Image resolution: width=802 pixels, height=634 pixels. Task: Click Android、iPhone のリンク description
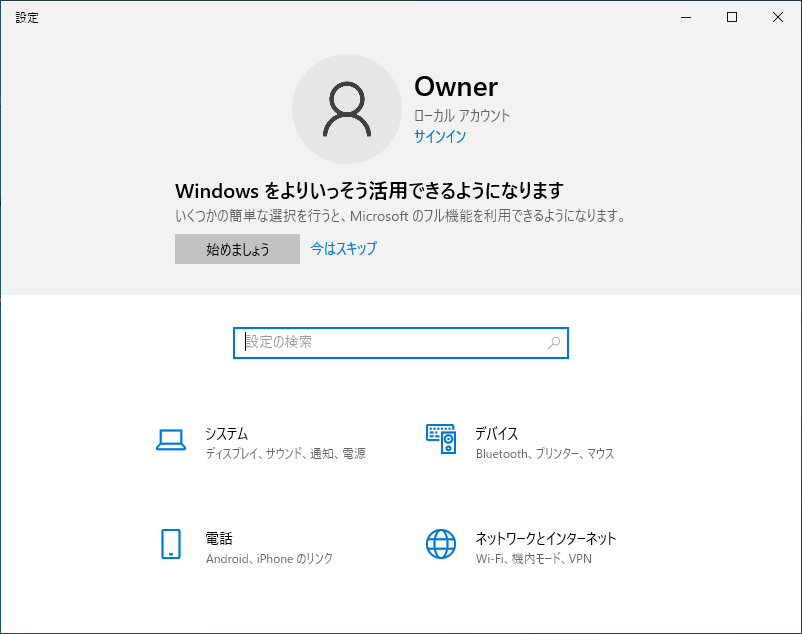pos(269,558)
